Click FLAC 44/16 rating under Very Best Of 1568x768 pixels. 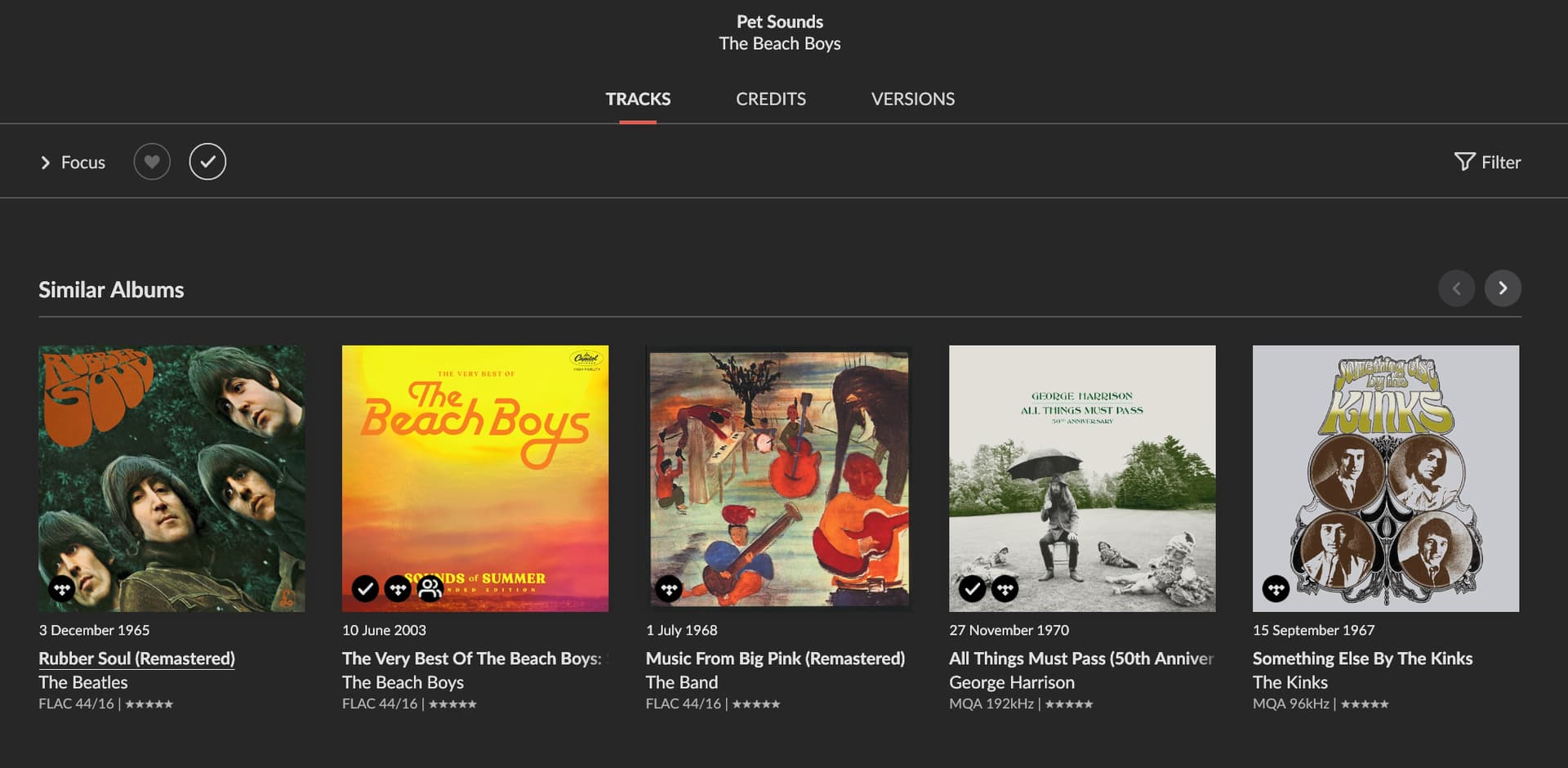pyautogui.click(x=409, y=703)
